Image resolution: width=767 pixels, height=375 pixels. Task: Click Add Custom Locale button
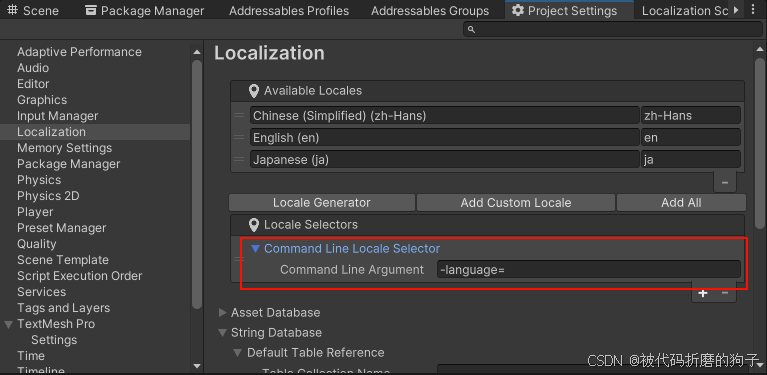coord(516,203)
